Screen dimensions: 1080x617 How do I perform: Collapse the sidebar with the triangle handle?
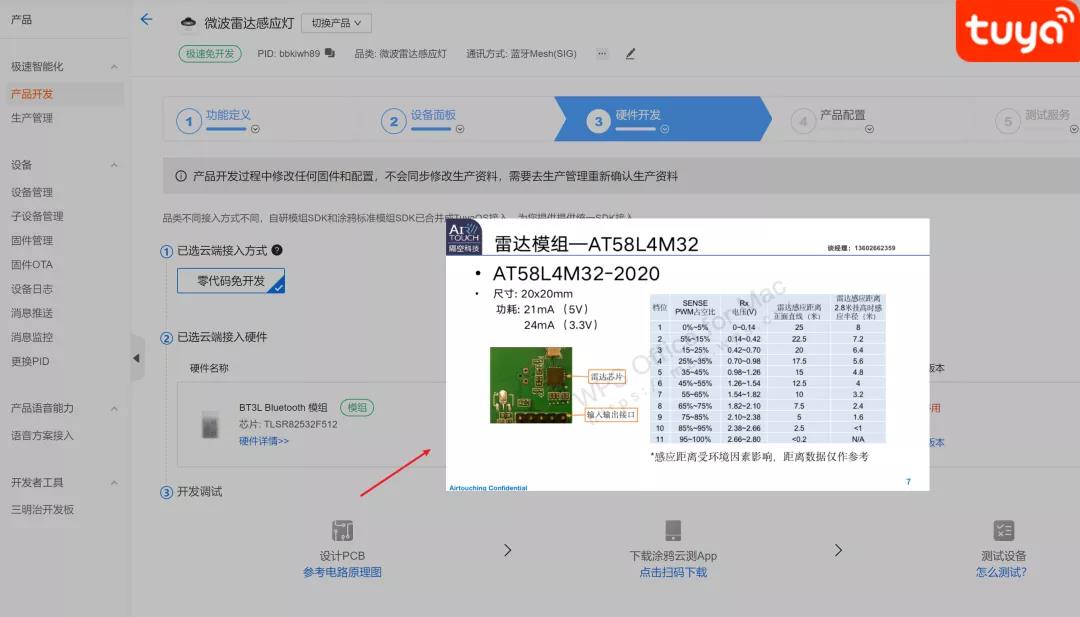point(137,358)
